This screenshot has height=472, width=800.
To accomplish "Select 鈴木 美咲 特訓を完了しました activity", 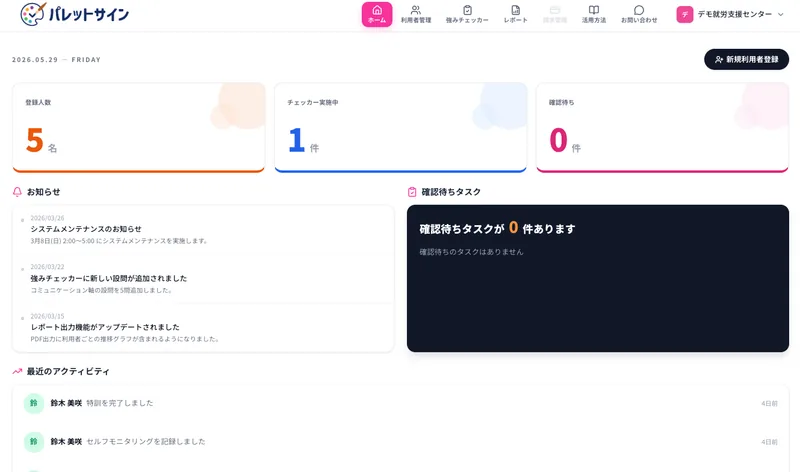I will pyautogui.click(x=401, y=403).
